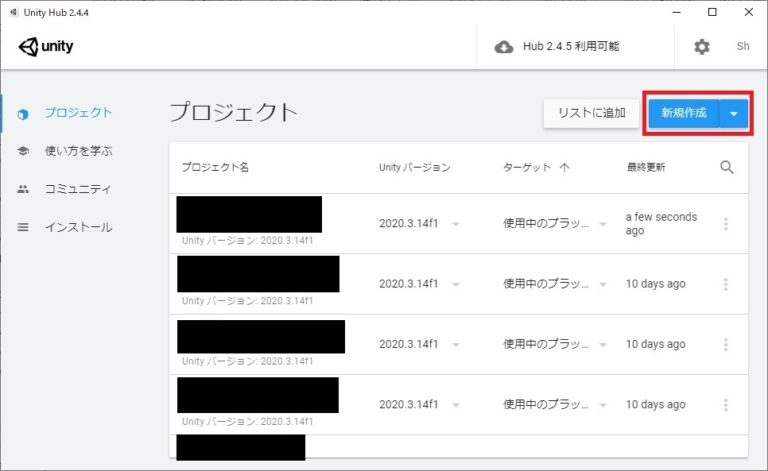
Task: Open the second redacted project in list
Action: [x=258, y=274]
